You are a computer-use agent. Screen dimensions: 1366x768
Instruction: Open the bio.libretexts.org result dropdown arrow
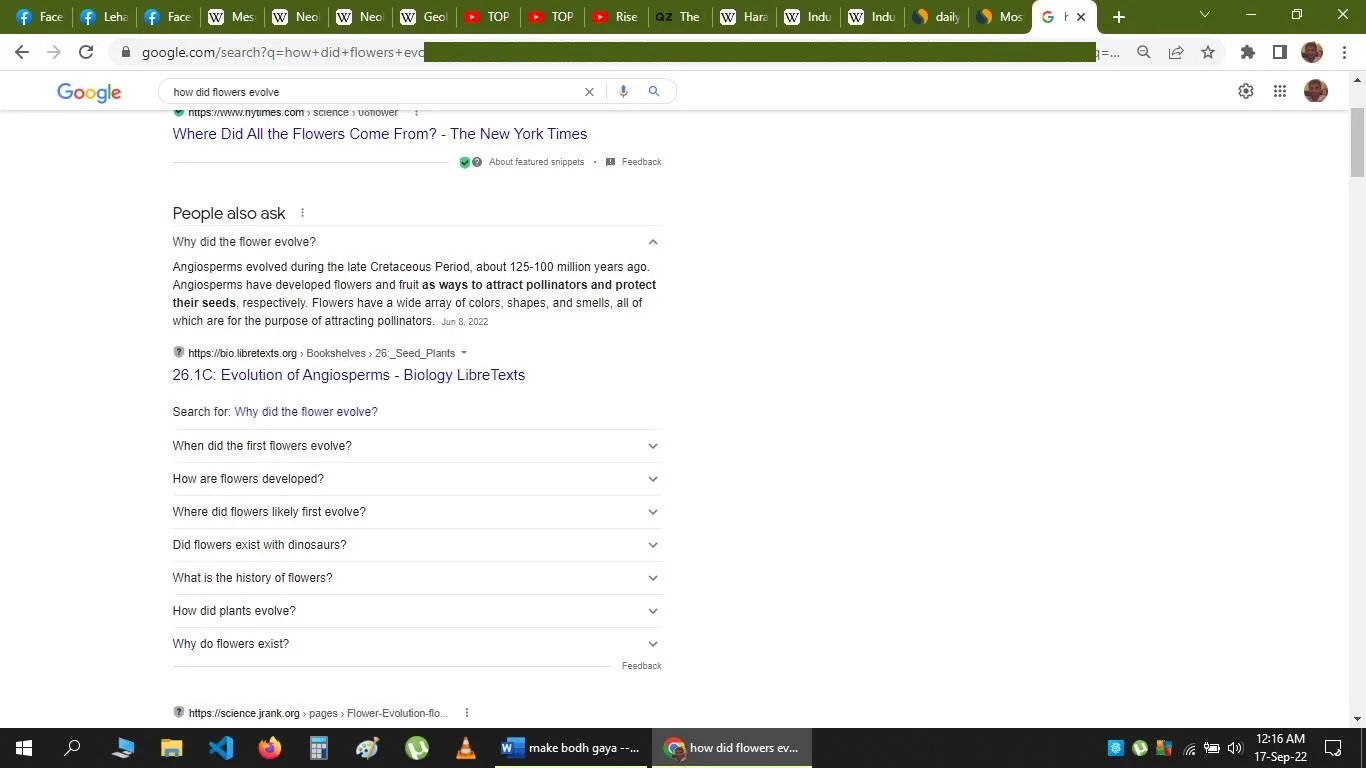[x=464, y=353]
